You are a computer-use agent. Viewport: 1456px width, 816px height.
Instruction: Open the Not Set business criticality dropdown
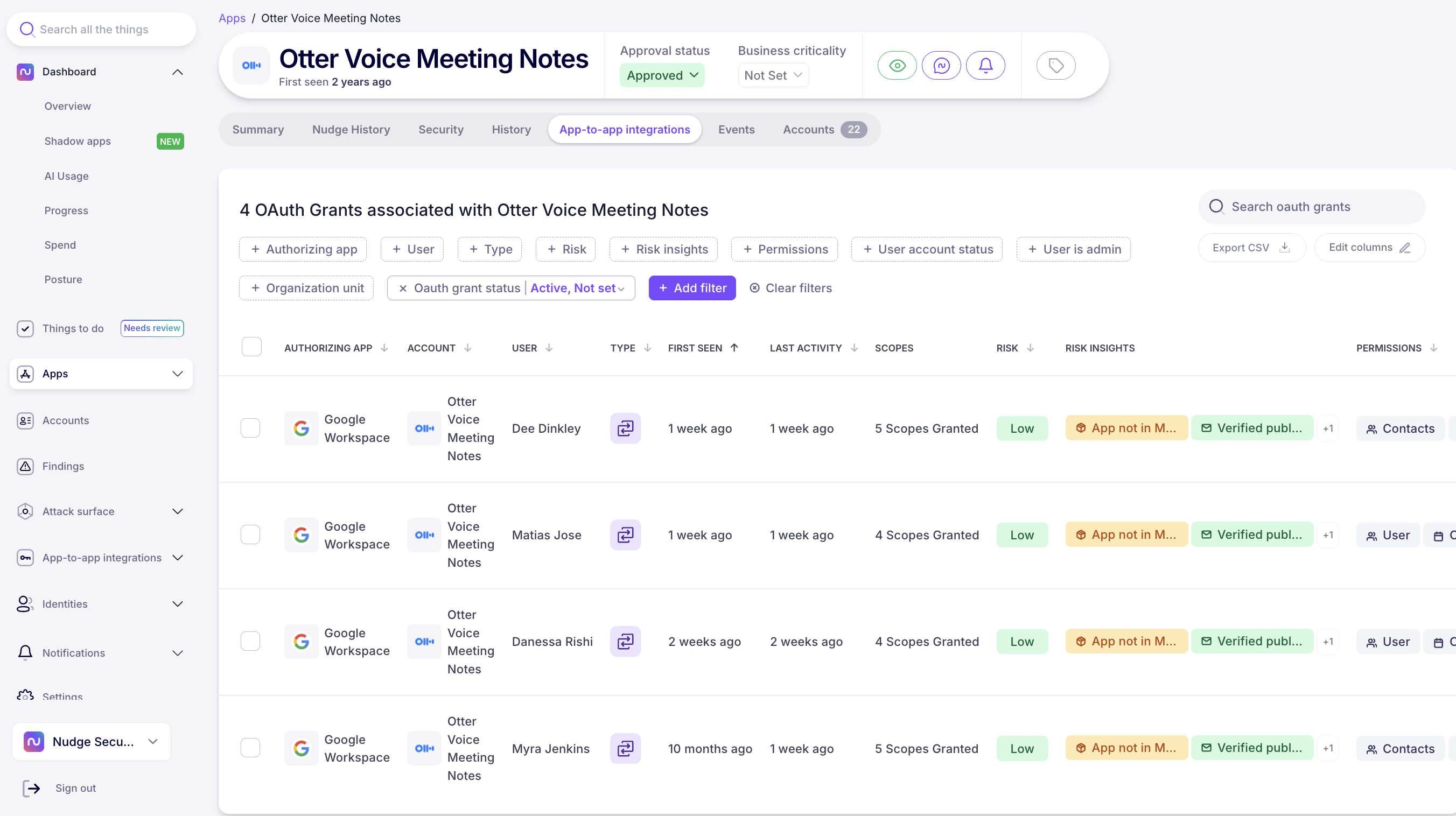tap(773, 75)
